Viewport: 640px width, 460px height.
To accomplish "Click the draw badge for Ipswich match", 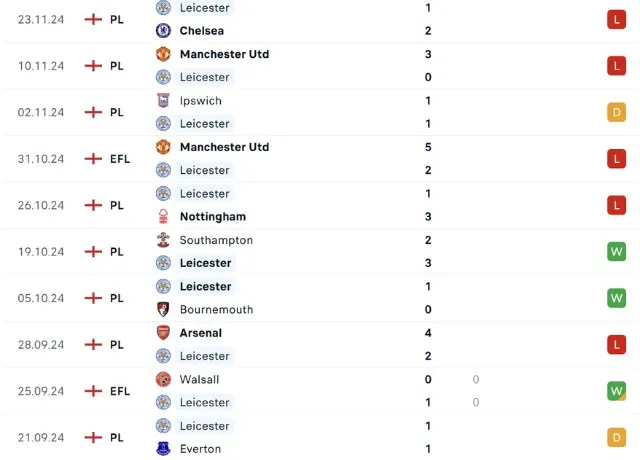I will click(616, 112).
